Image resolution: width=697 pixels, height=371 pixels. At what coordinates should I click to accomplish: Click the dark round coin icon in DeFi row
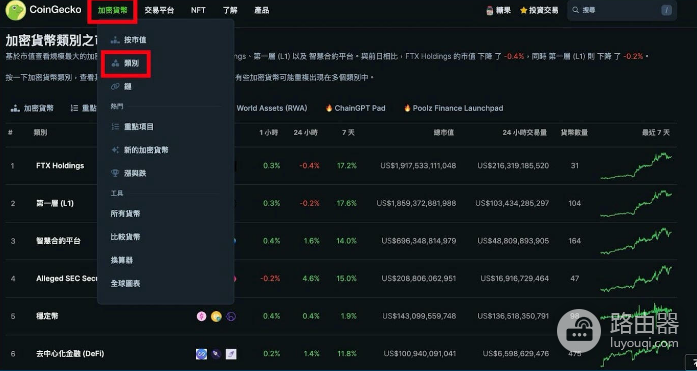point(216,354)
